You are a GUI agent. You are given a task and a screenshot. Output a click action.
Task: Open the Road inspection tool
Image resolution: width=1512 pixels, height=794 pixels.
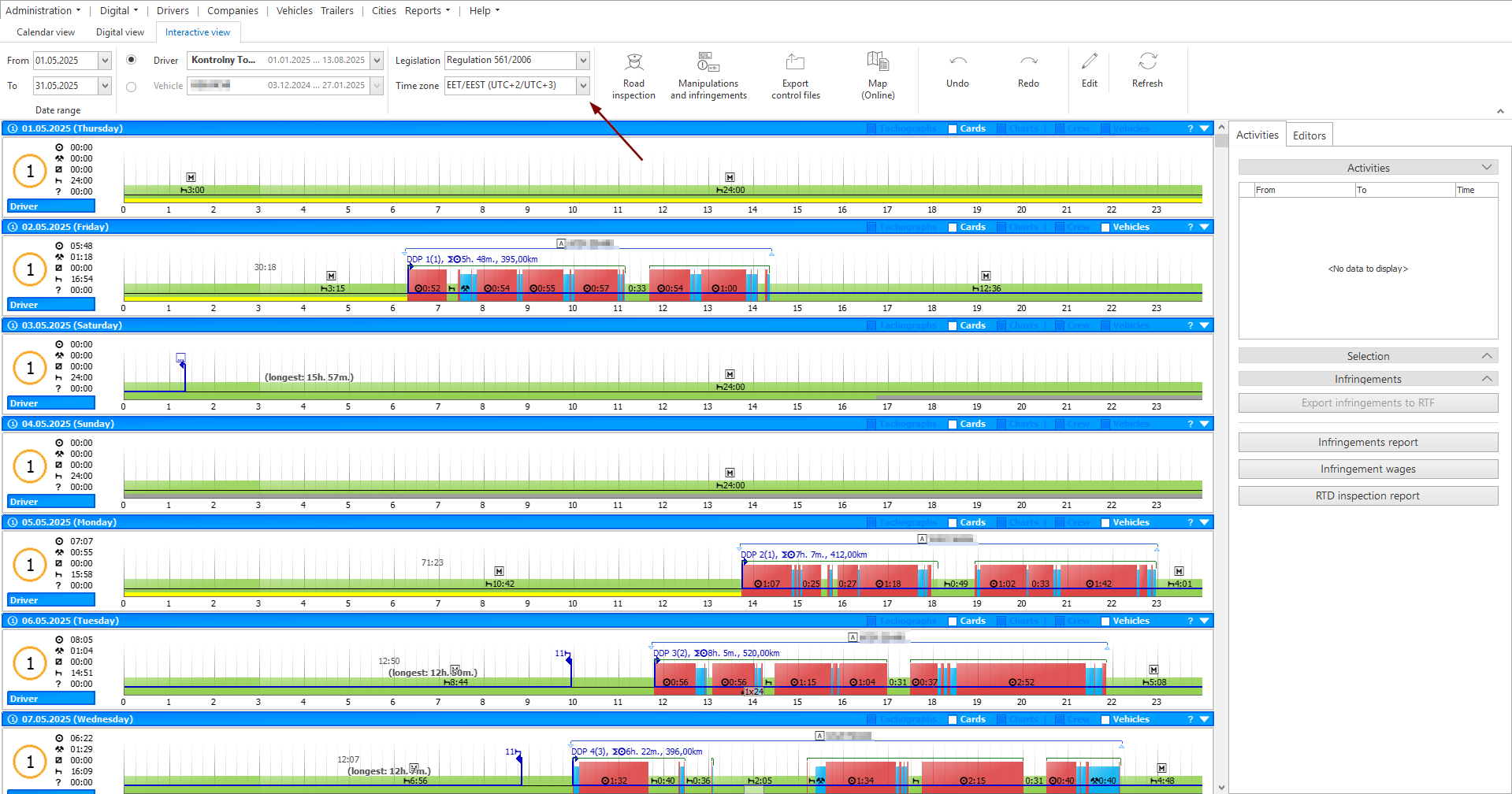[633, 76]
